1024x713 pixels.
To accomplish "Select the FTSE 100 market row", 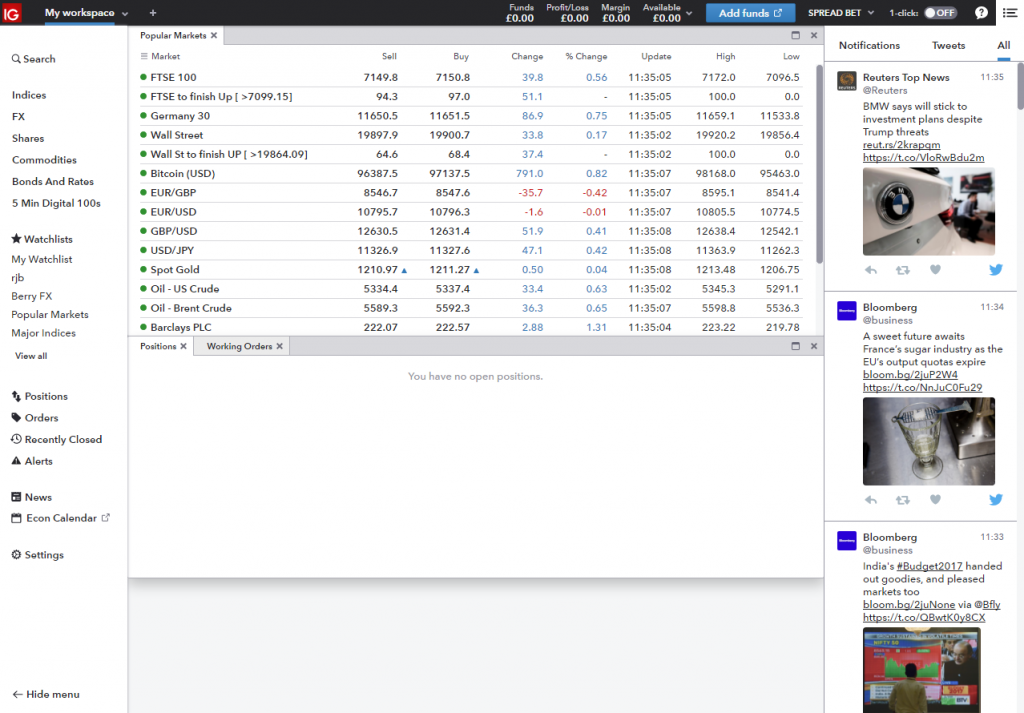I will pos(470,77).
